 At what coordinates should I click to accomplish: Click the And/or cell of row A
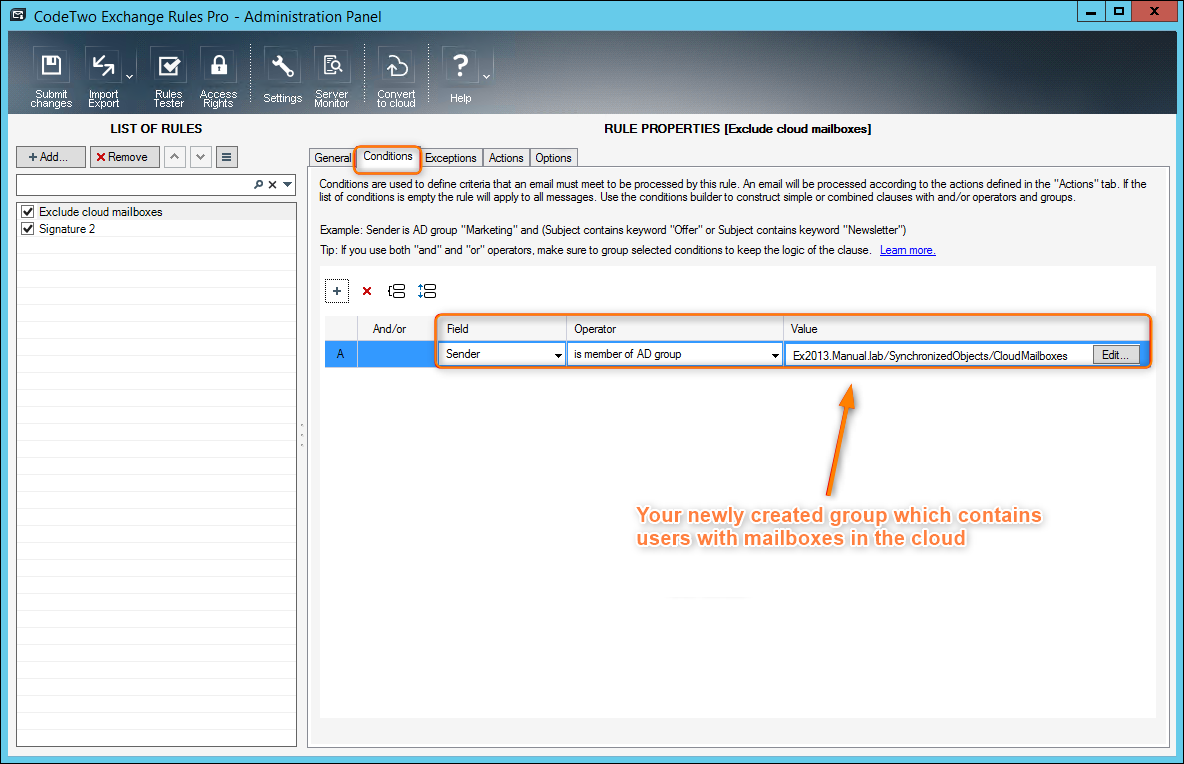(396, 354)
